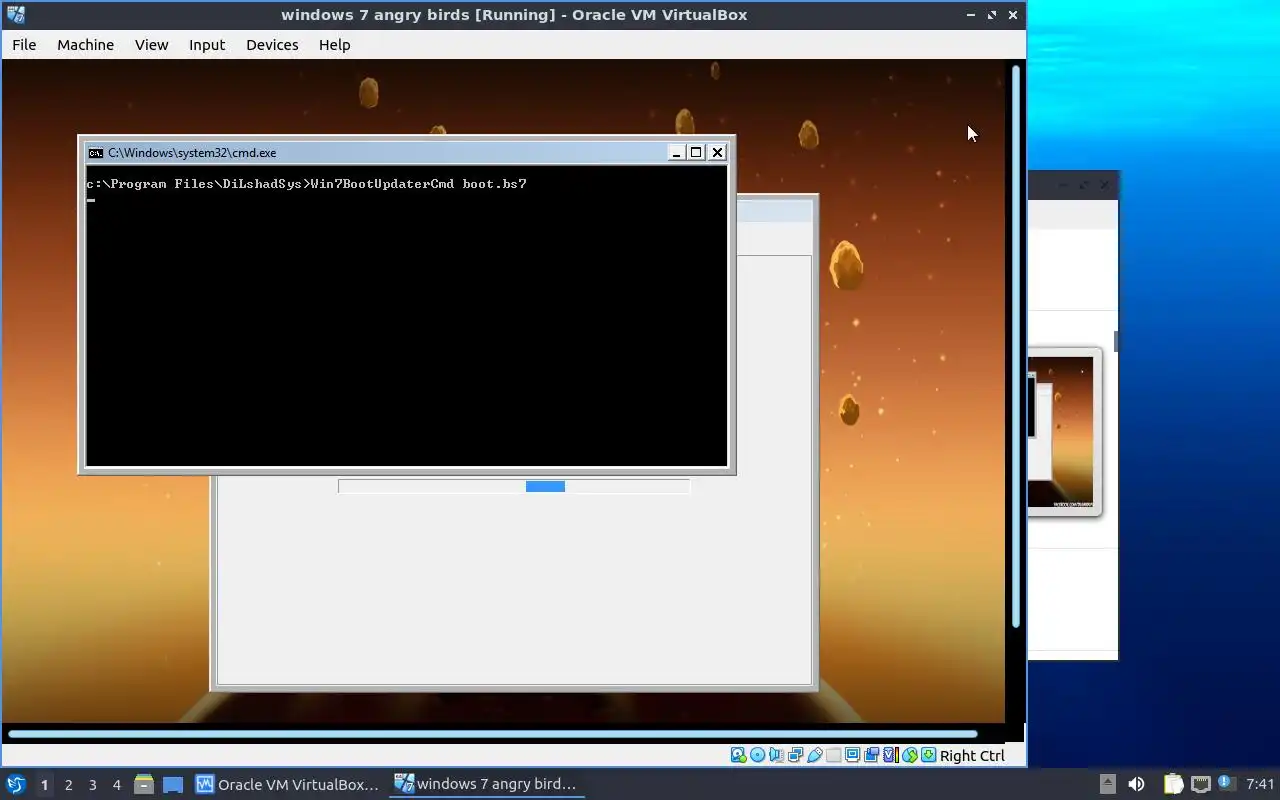Open the file manager taskbar launcher
The width and height of the screenshot is (1280, 800).
point(143,784)
